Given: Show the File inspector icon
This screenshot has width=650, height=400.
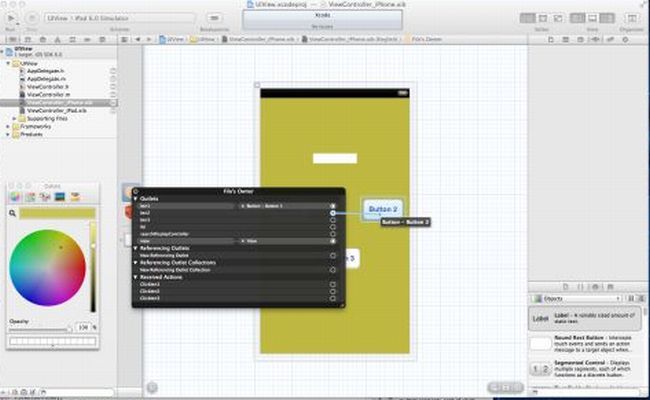Looking at the screenshot, I should [x=551, y=40].
